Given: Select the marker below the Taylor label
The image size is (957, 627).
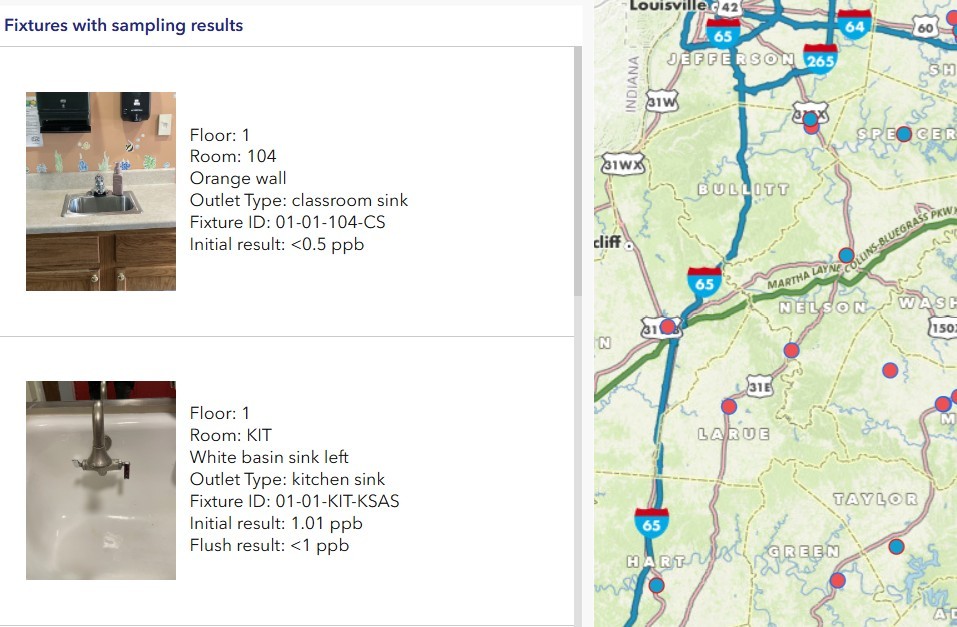Looking at the screenshot, I should pos(896,546).
